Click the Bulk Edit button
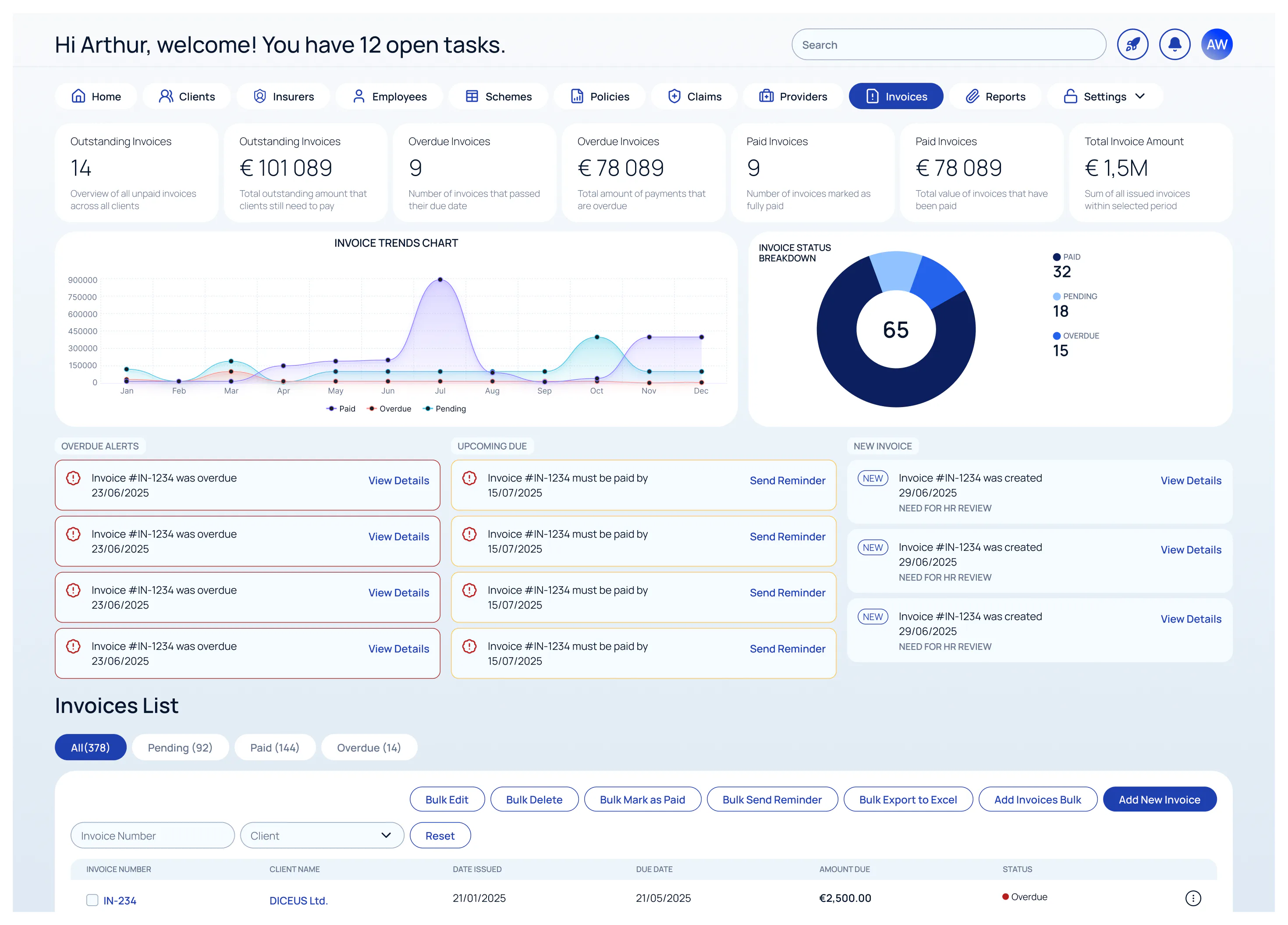The height and width of the screenshot is (925, 1288). [x=447, y=799]
